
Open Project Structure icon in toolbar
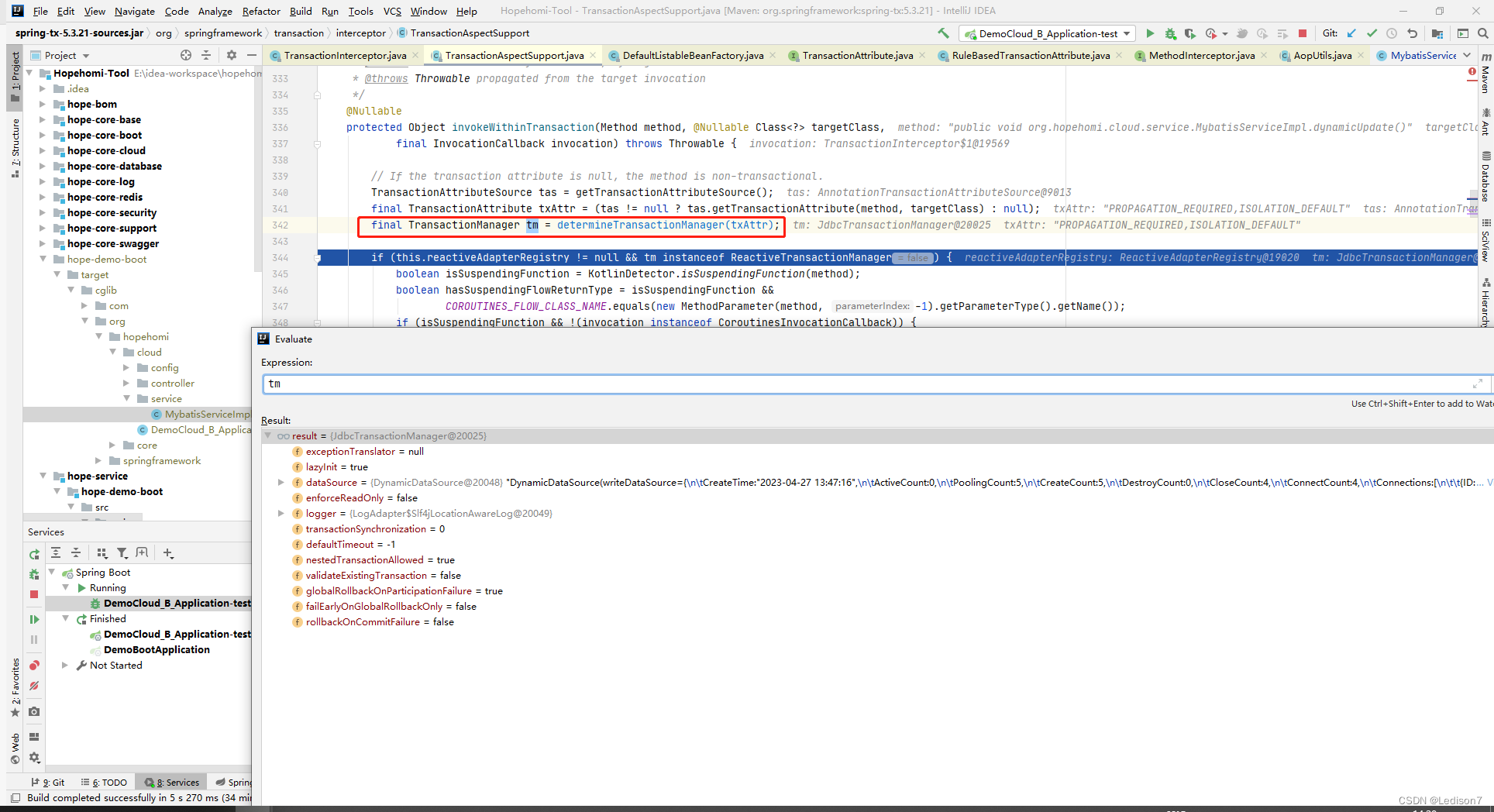pos(1437,33)
